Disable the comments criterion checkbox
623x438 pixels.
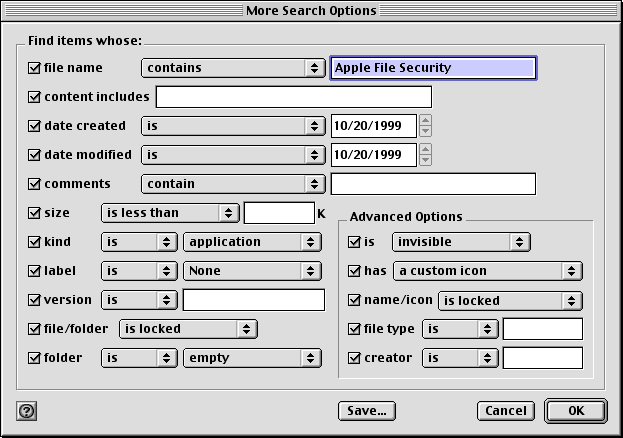point(34,184)
